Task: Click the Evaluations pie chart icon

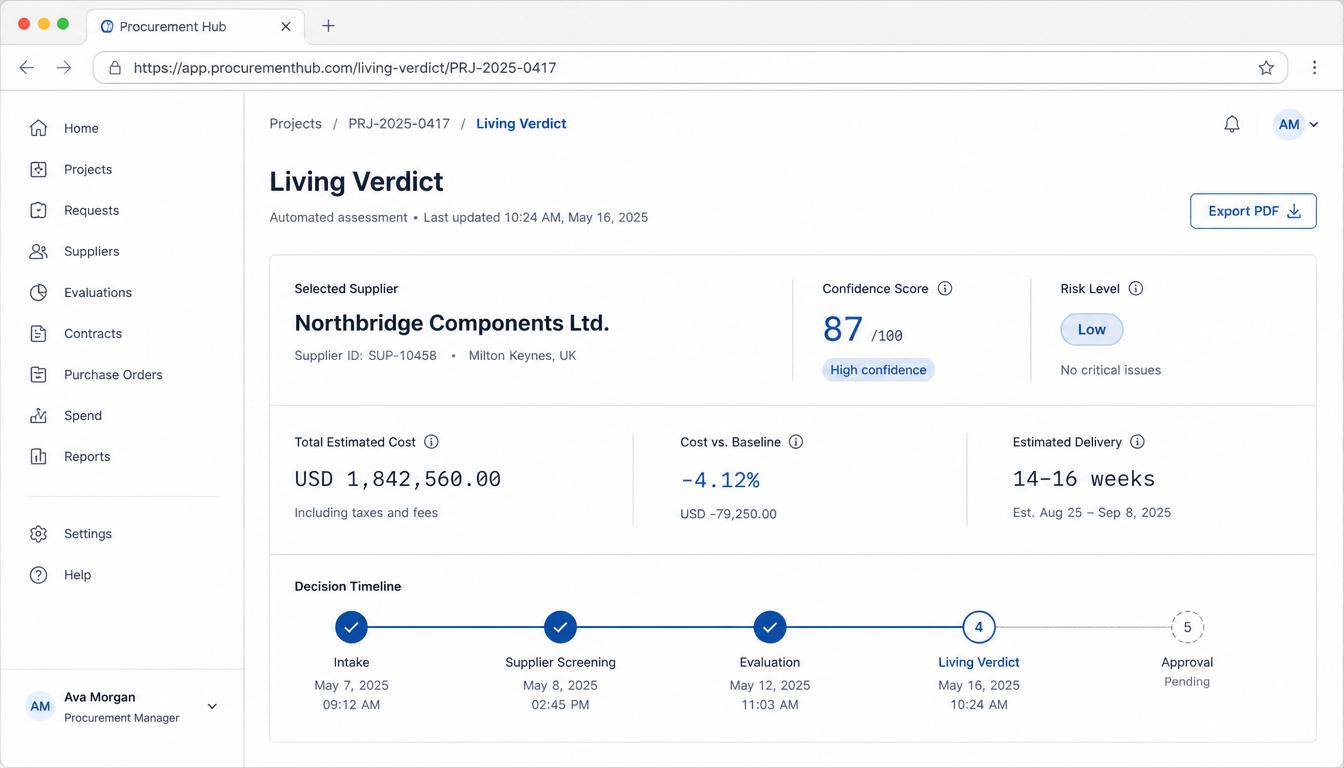Action: tap(38, 292)
